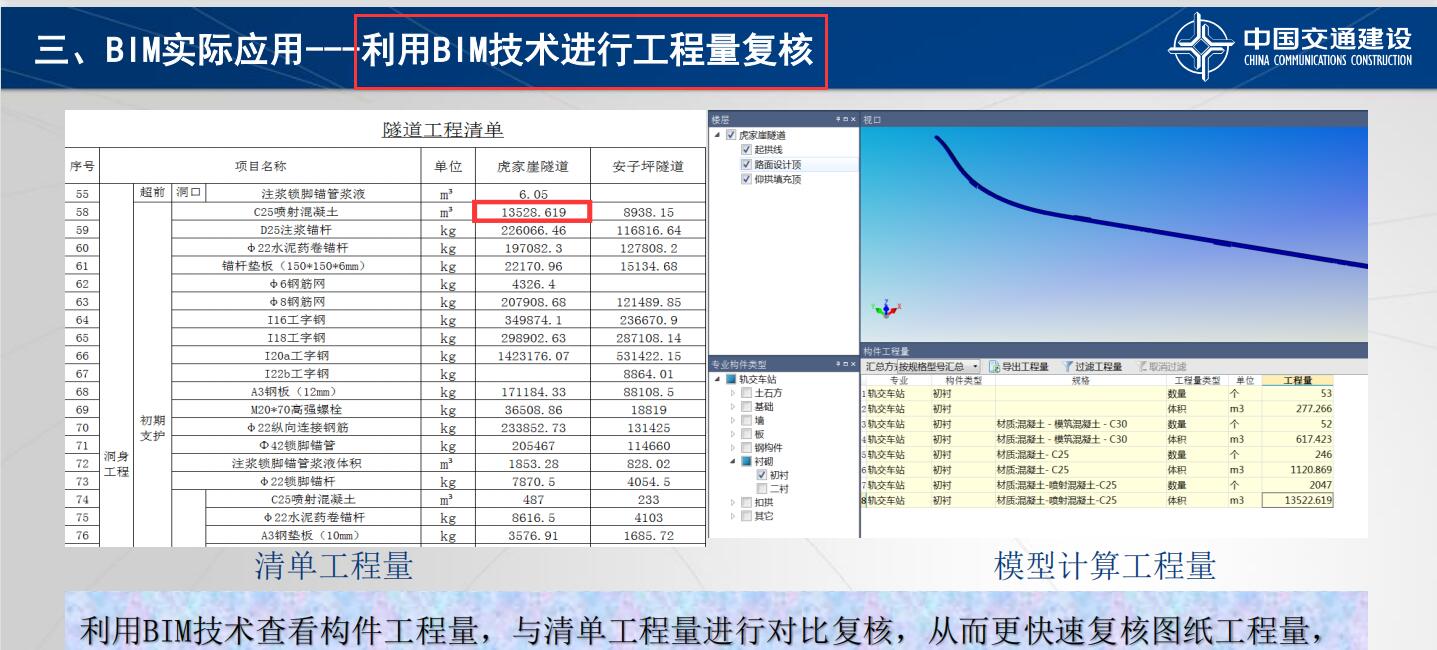Click the China Communications Construction logo
The width and height of the screenshot is (1437, 650).
1292,46
